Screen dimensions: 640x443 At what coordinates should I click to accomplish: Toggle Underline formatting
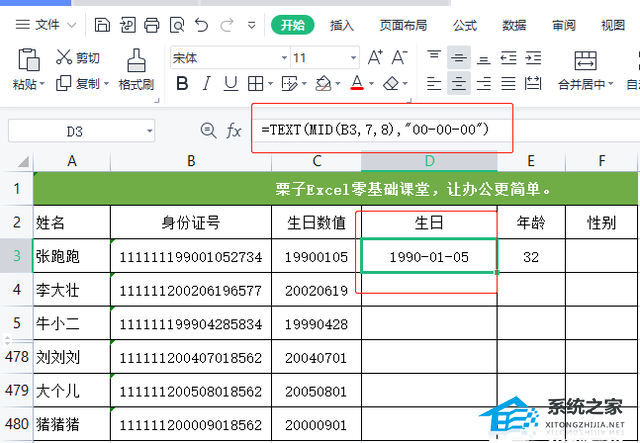(x=234, y=84)
